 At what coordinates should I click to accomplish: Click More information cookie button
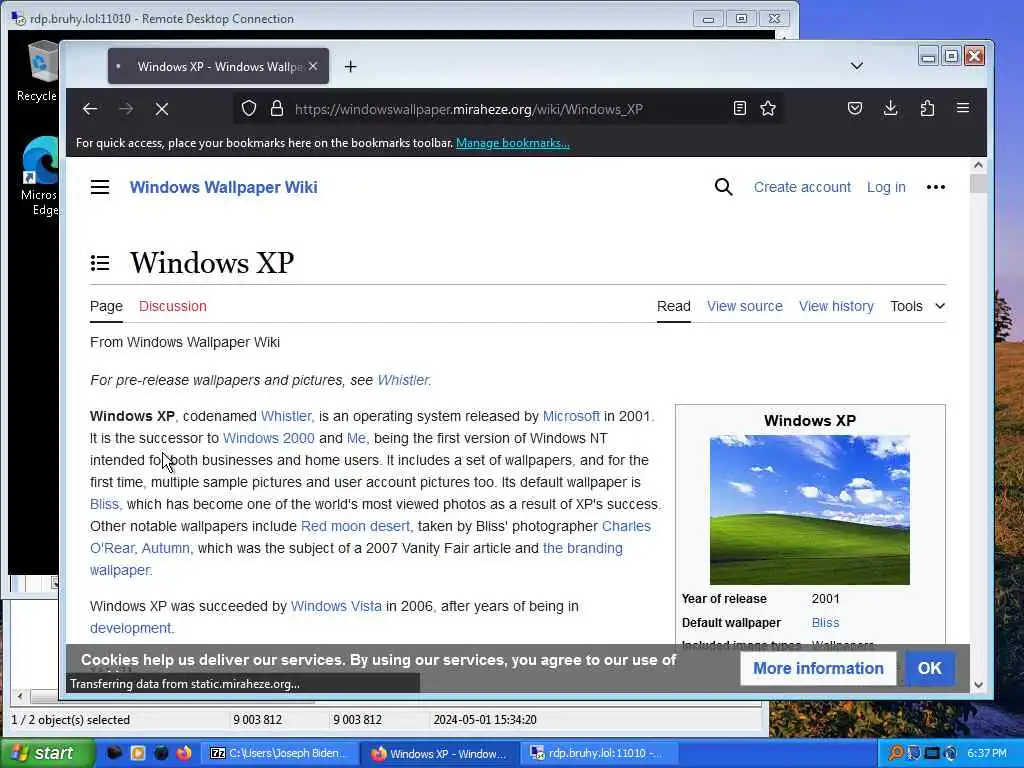coord(818,668)
